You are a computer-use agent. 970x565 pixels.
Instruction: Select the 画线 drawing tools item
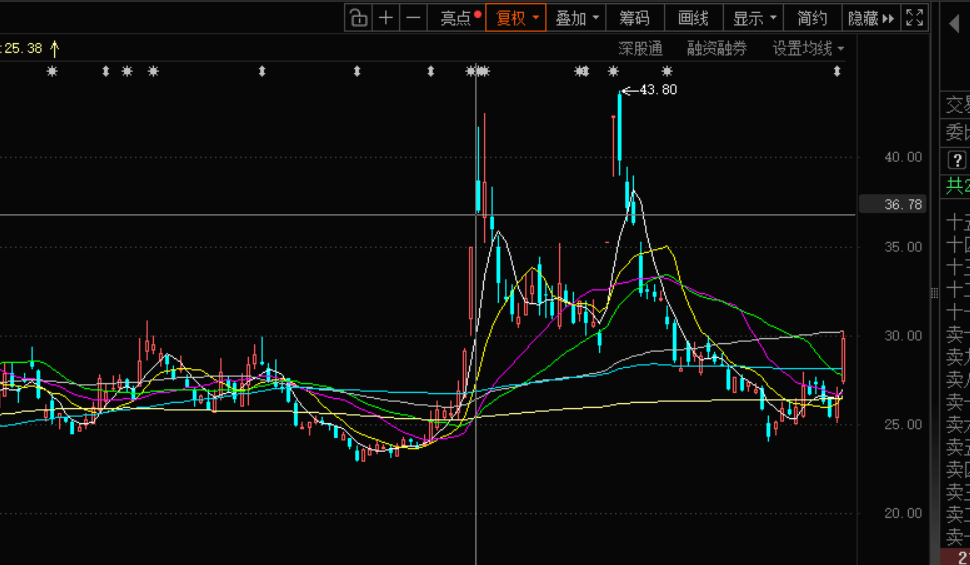pyautogui.click(x=693, y=18)
